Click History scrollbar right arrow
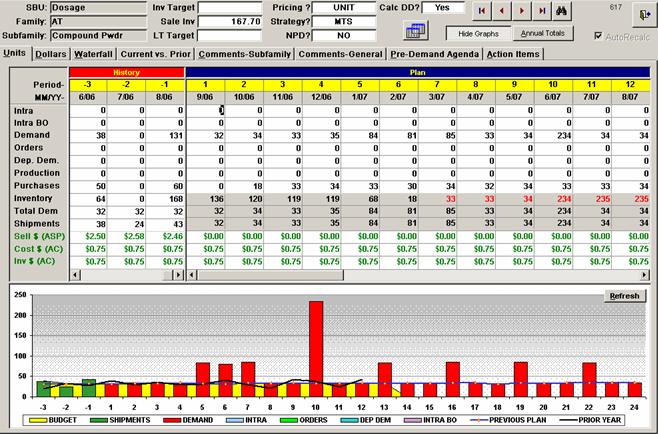658x434 pixels. [179, 275]
